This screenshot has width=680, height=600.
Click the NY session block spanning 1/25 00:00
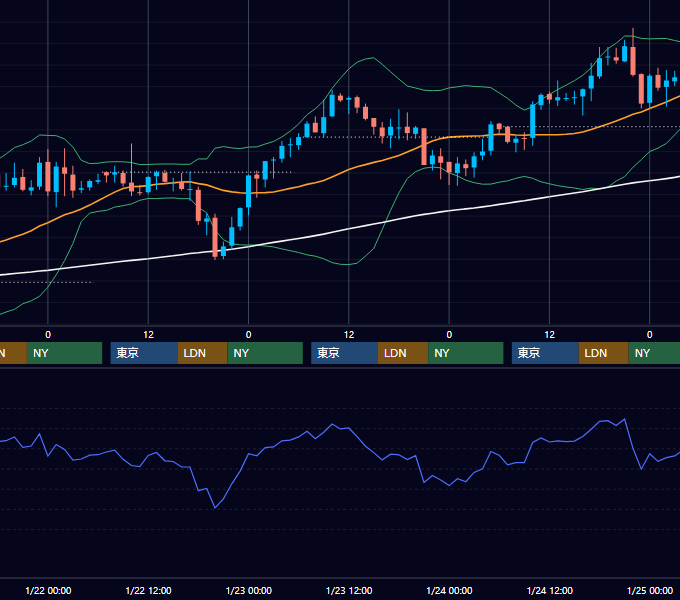(x=654, y=353)
